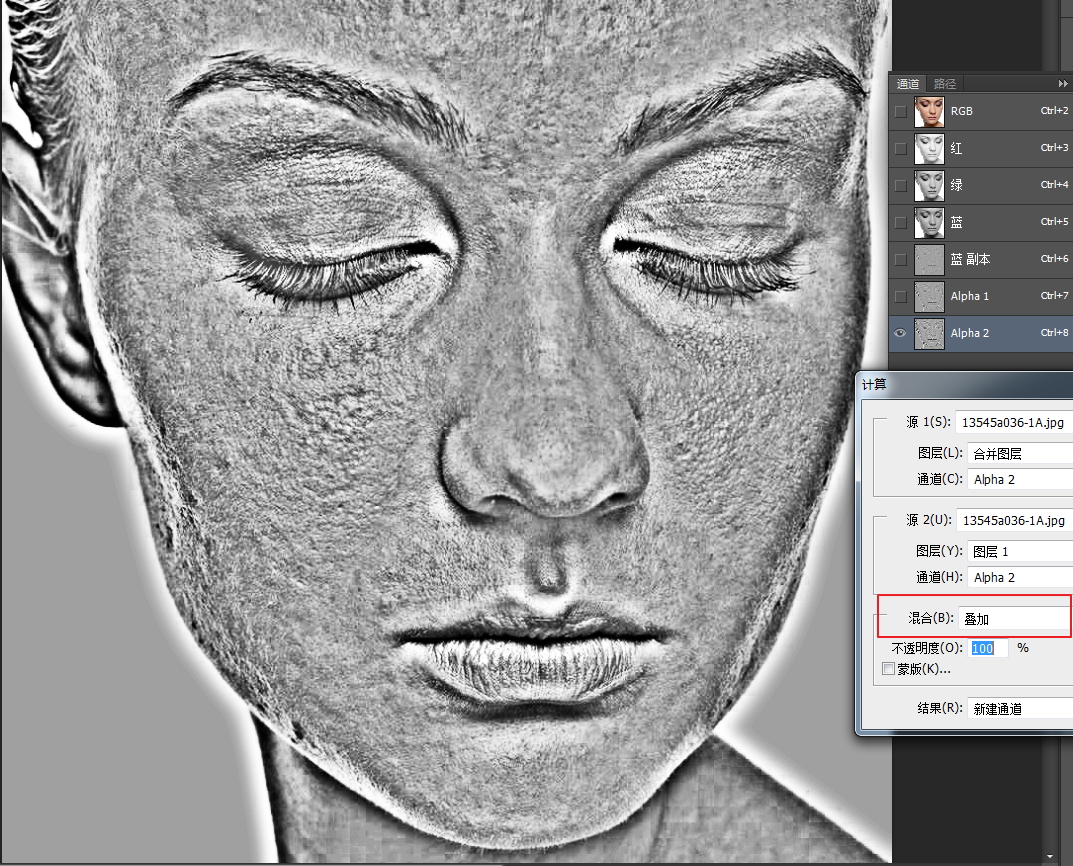Select the Alpha 1 channel name
Screen dimensions: 1073x866
click(970, 296)
